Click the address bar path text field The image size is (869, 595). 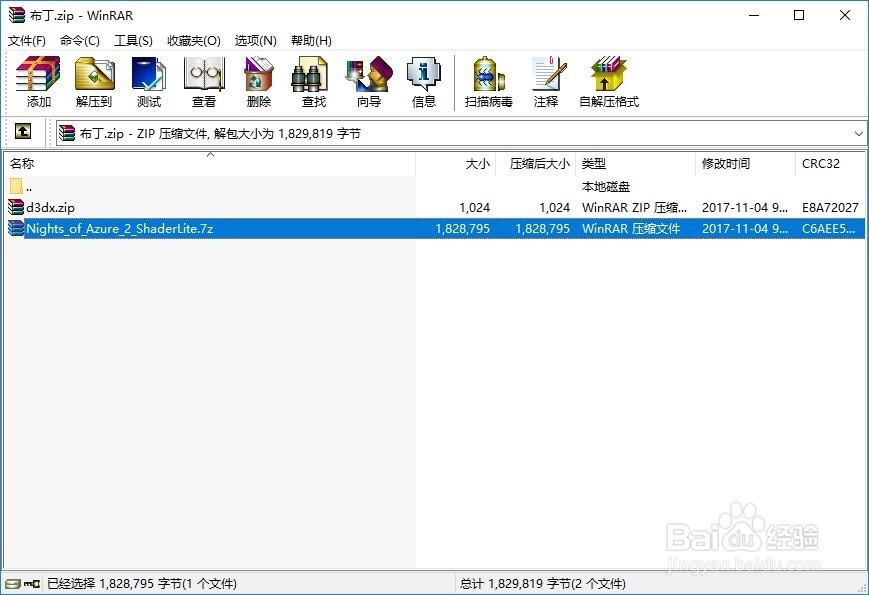point(460,134)
